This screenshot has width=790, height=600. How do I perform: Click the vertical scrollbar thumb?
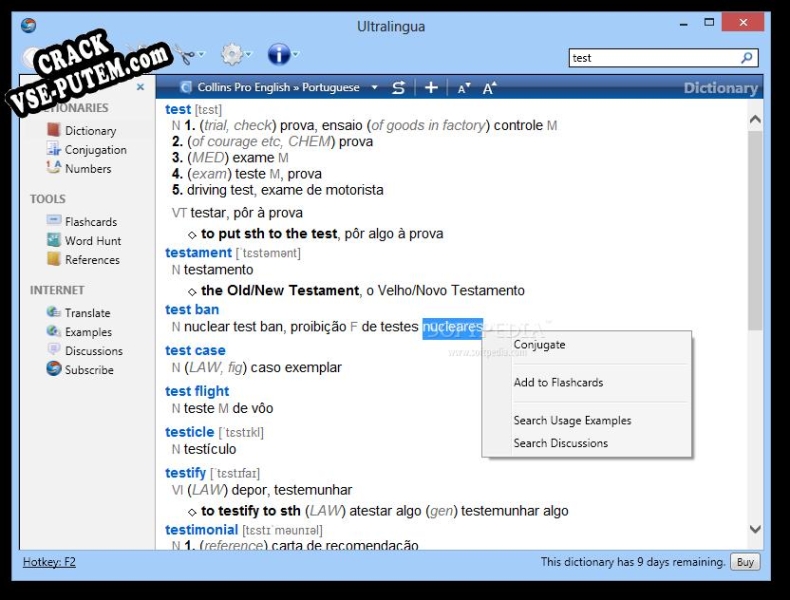click(x=755, y=231)
